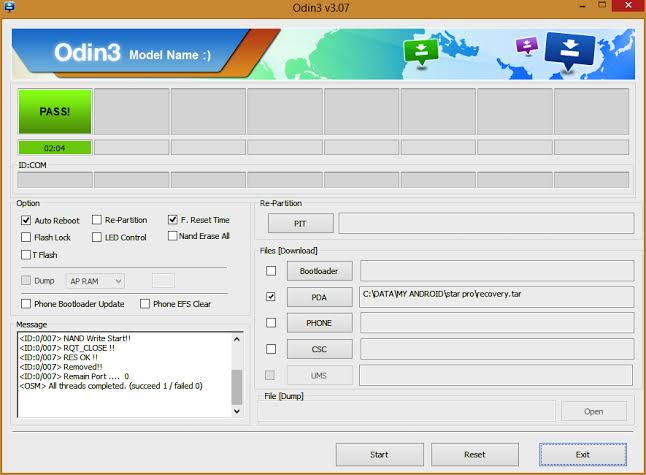Click the green download icon in banner
This screenshot has width=646, height=475.
point(420,52)
